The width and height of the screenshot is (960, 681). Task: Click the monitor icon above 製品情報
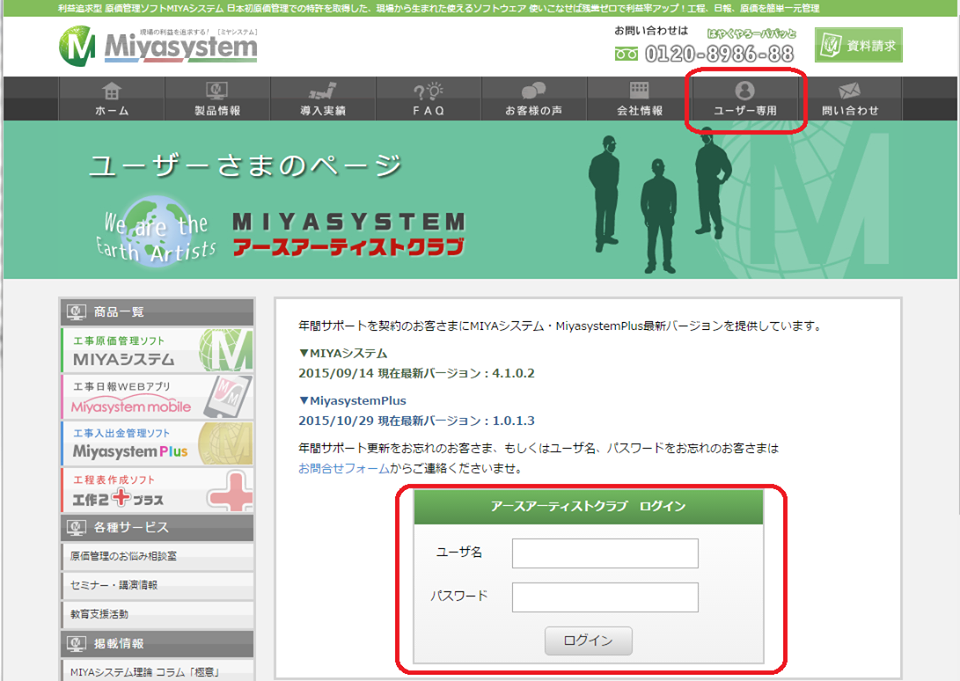(x=217, y=91)
